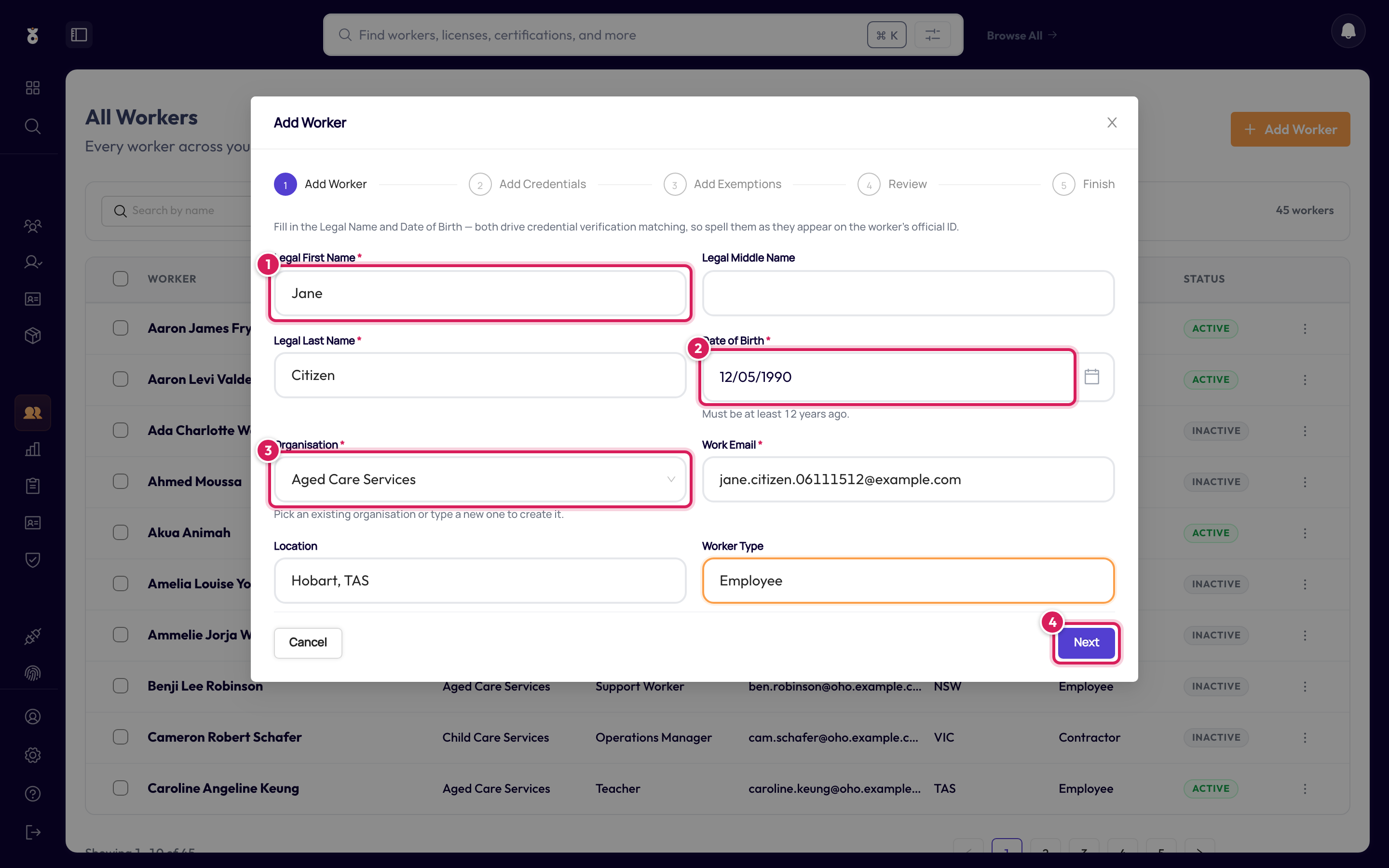Click the Legal Middle Name field
The height and width of the screenshot is (868, 1389).
908,293
